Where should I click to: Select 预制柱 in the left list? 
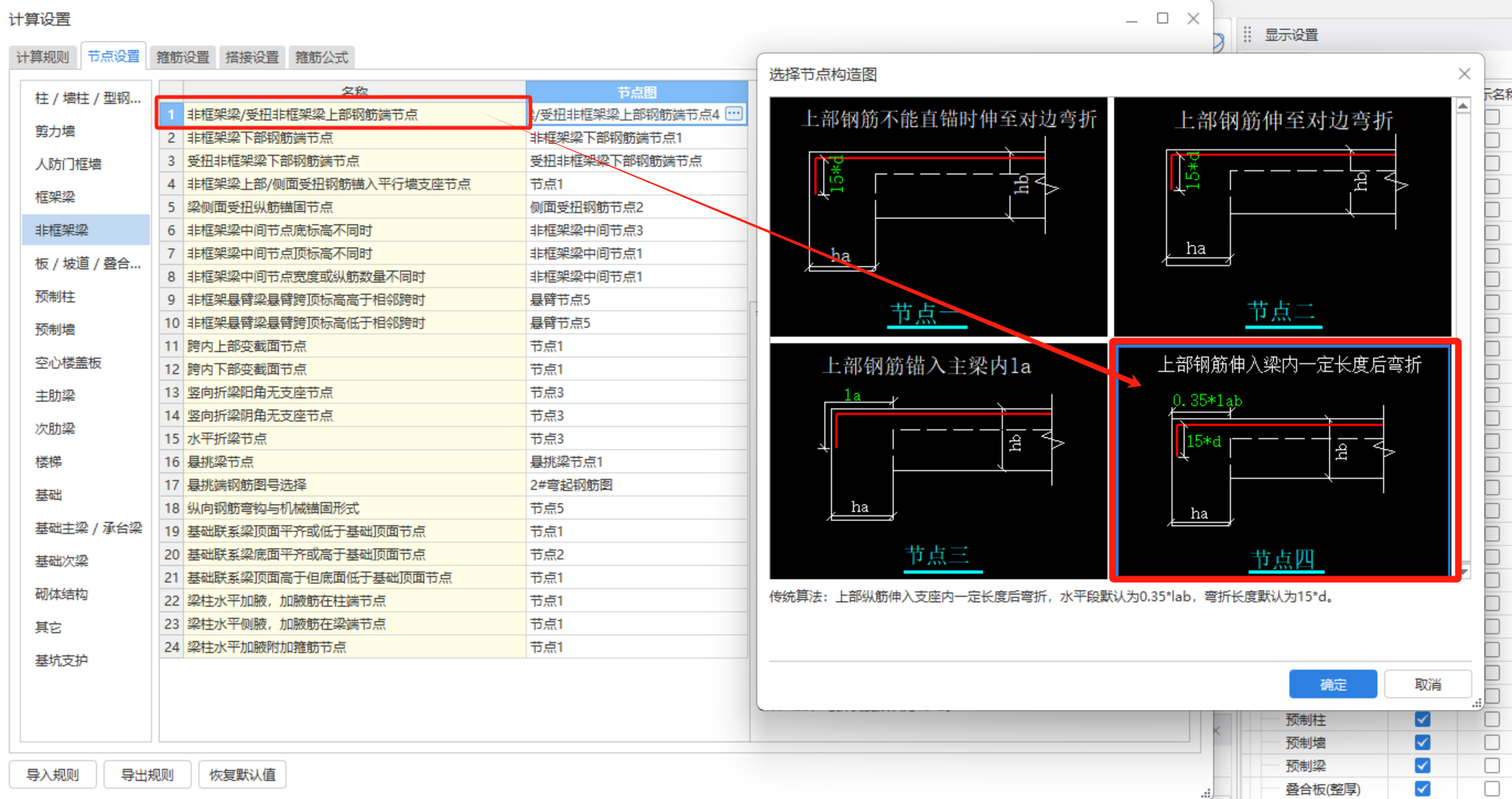(87, 296)
